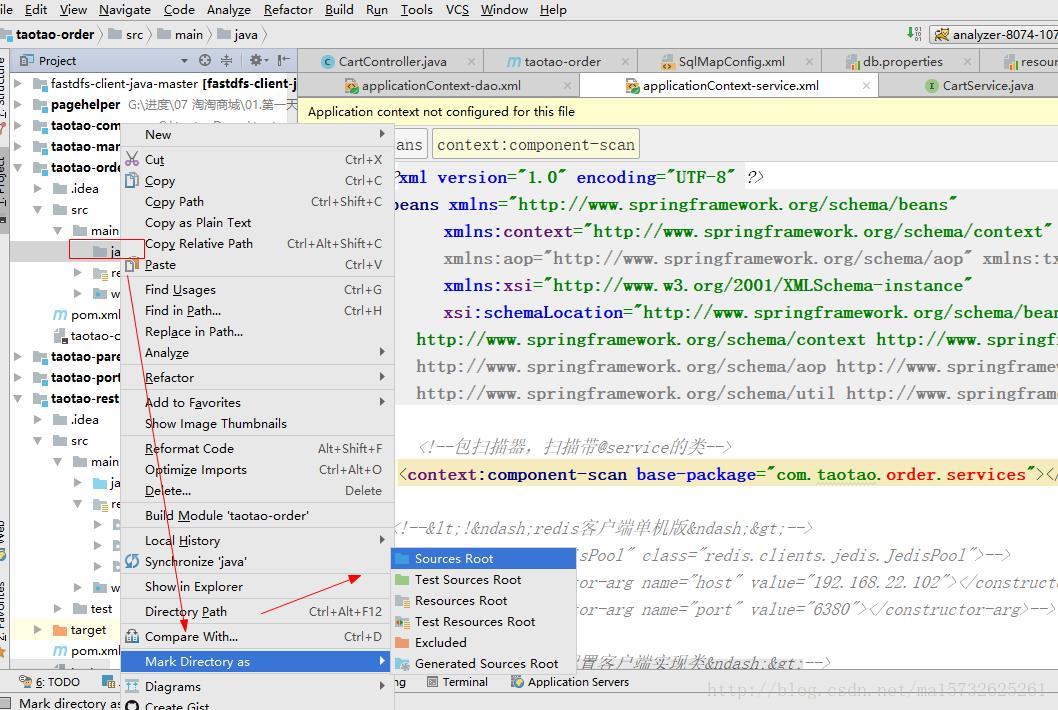Open the VCS menu
This screenshot has width=1058, height=710.
coord(457,10)
